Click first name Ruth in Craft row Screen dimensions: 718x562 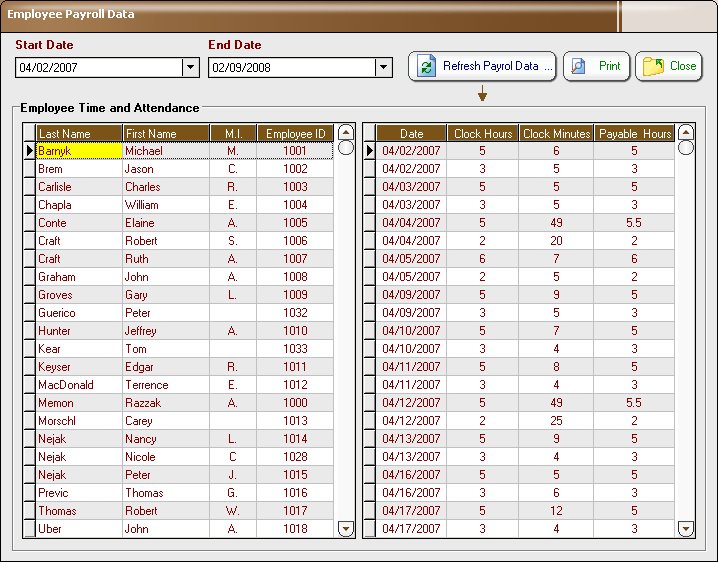tap(166, 259)
